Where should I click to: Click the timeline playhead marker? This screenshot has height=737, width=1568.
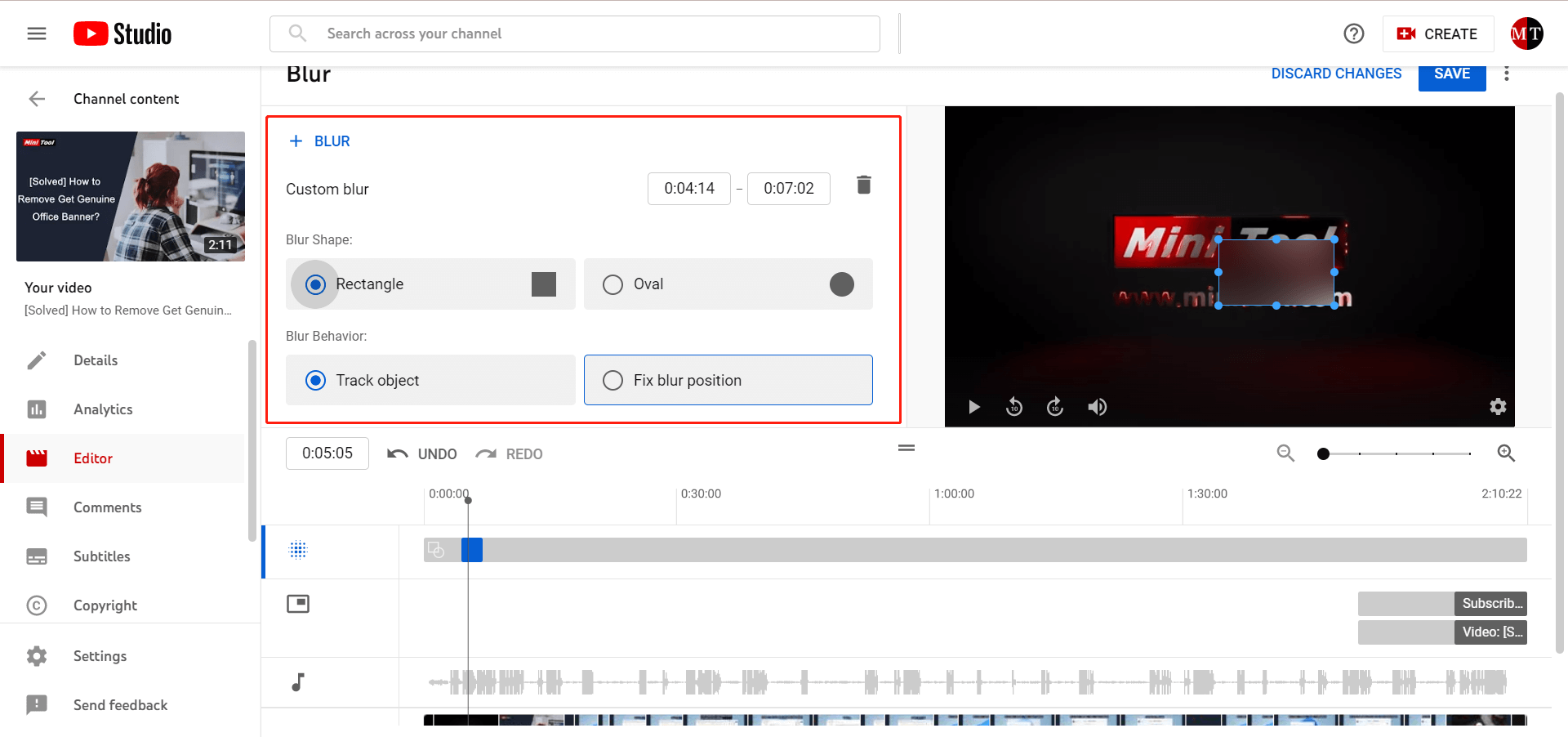(468, 500)
